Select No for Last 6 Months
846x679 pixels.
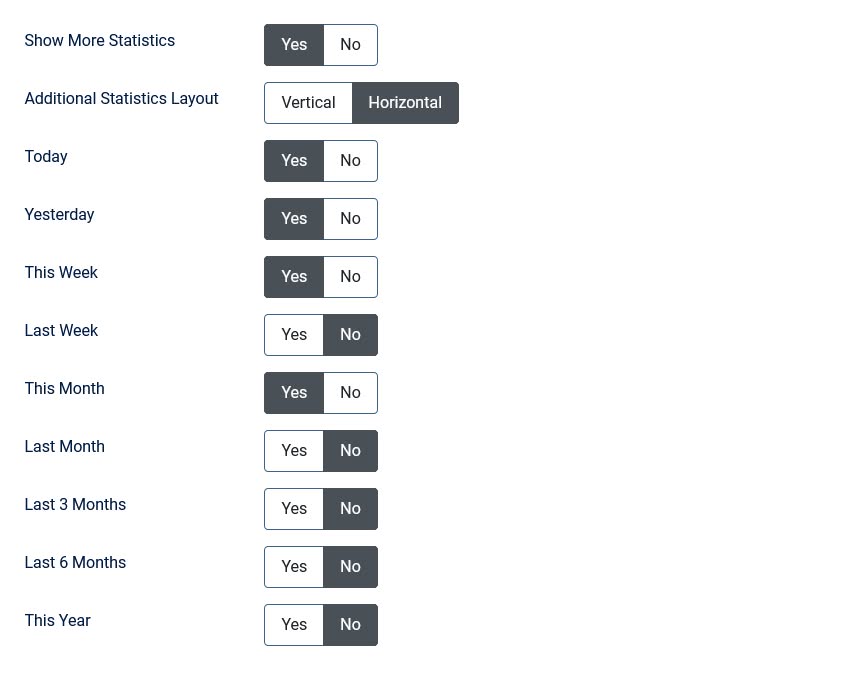350,567
